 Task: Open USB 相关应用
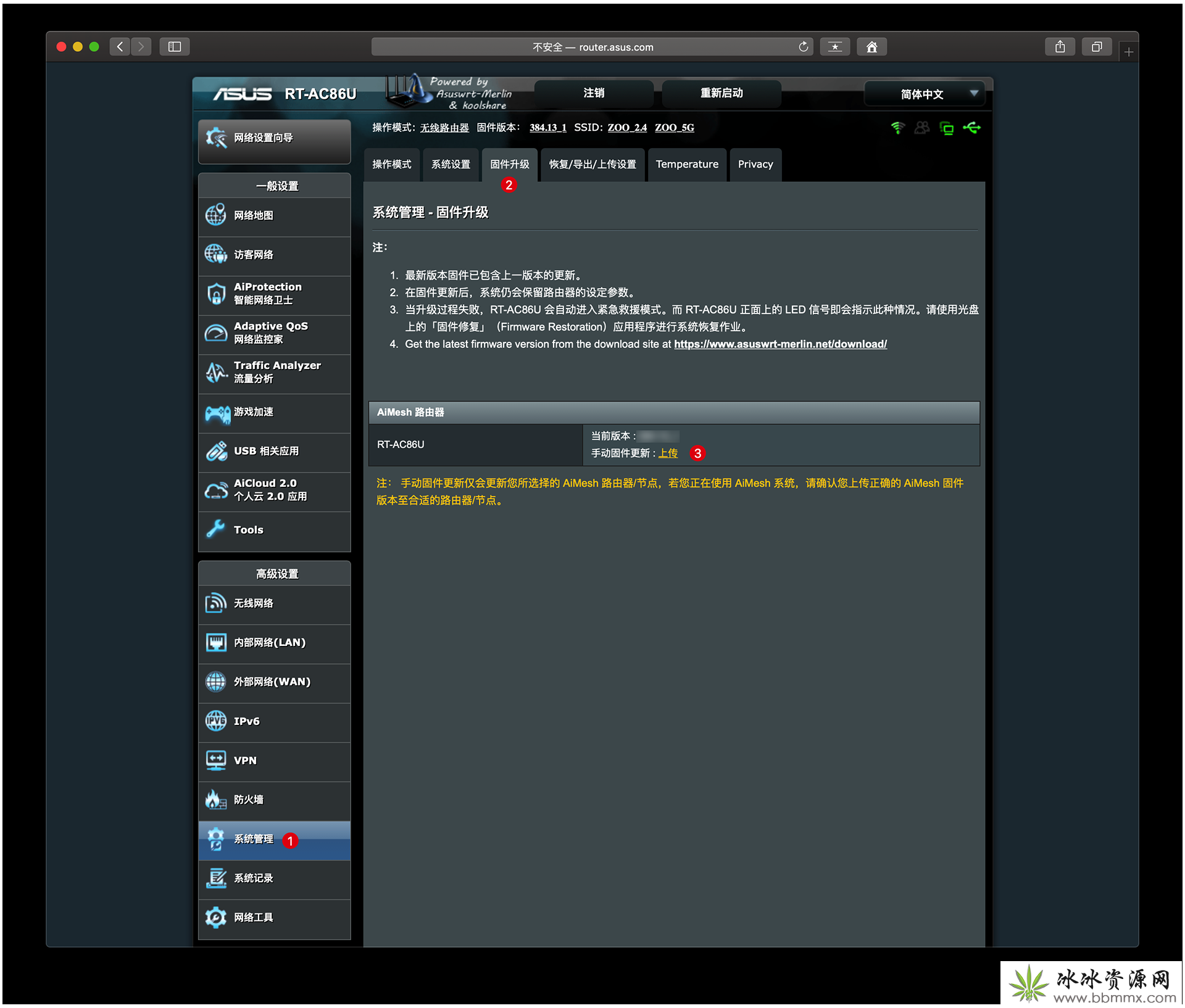point(274,452)
